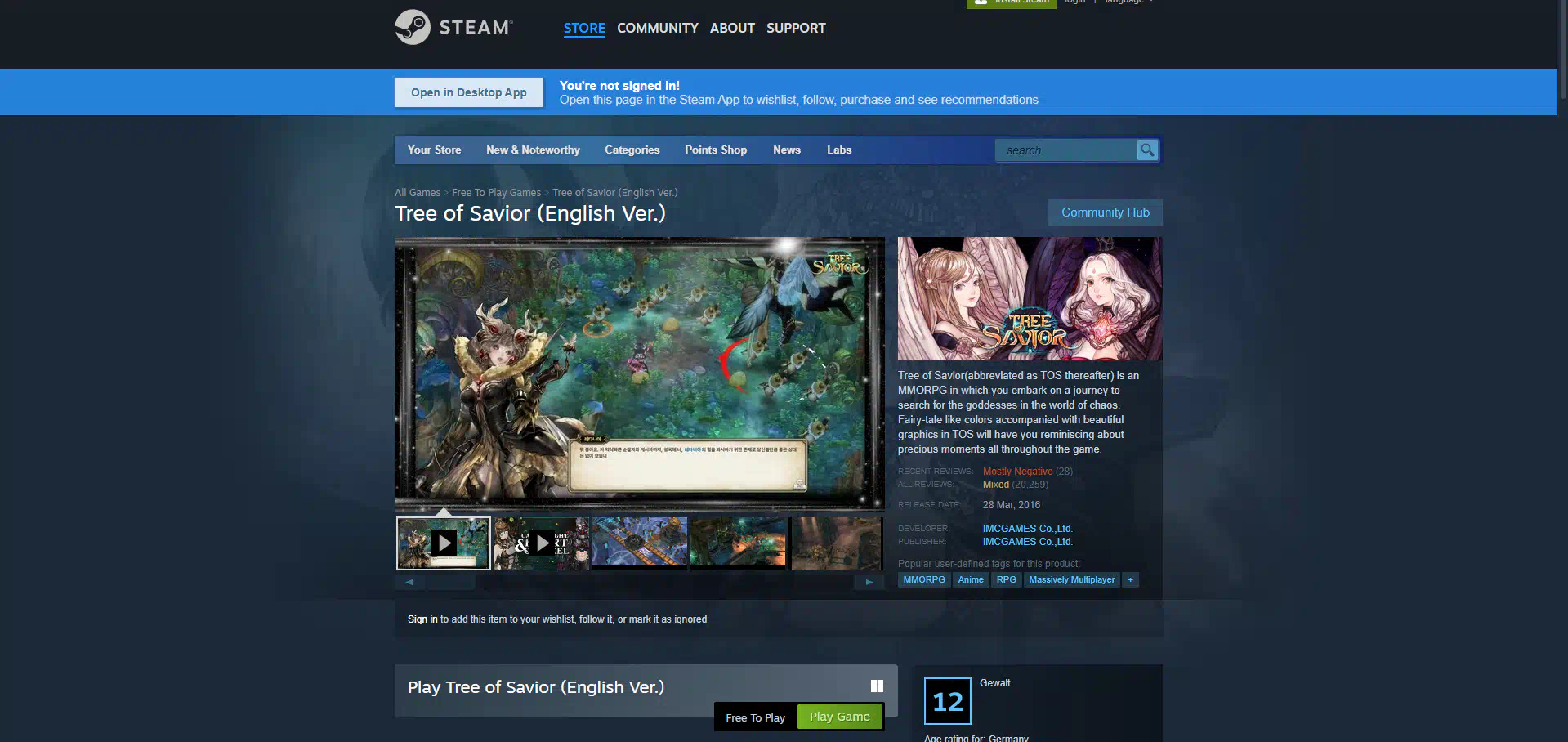Click right arrow of thumbnail strip
This screenshot has height=742, width=1568.
(869, 582)
